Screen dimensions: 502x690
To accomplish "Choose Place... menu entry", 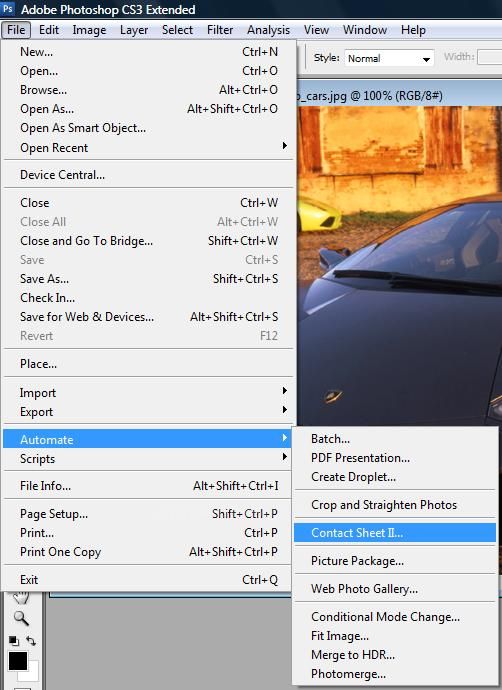I will [149, 364].
